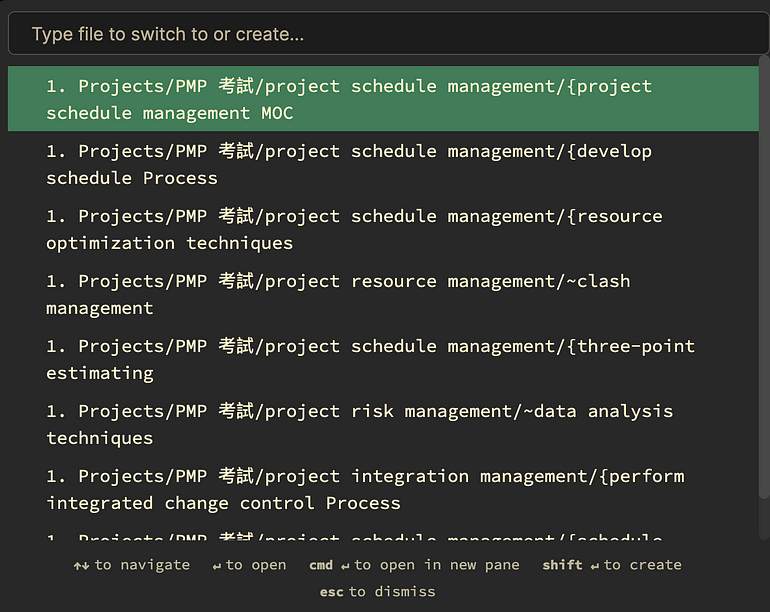Click the 'esc' key label in footer
770x612 pixels.
[x=331, y=591]
